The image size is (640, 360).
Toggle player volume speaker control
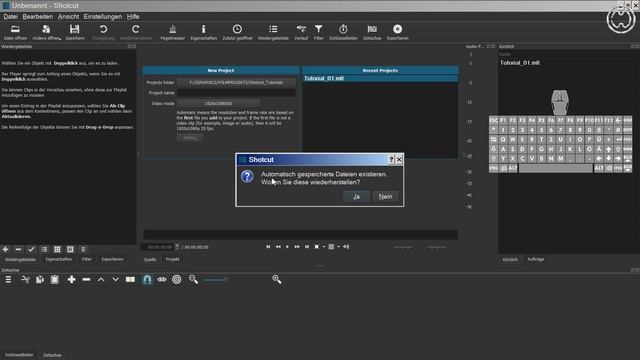pyautogui.click(x=346, y=247)
